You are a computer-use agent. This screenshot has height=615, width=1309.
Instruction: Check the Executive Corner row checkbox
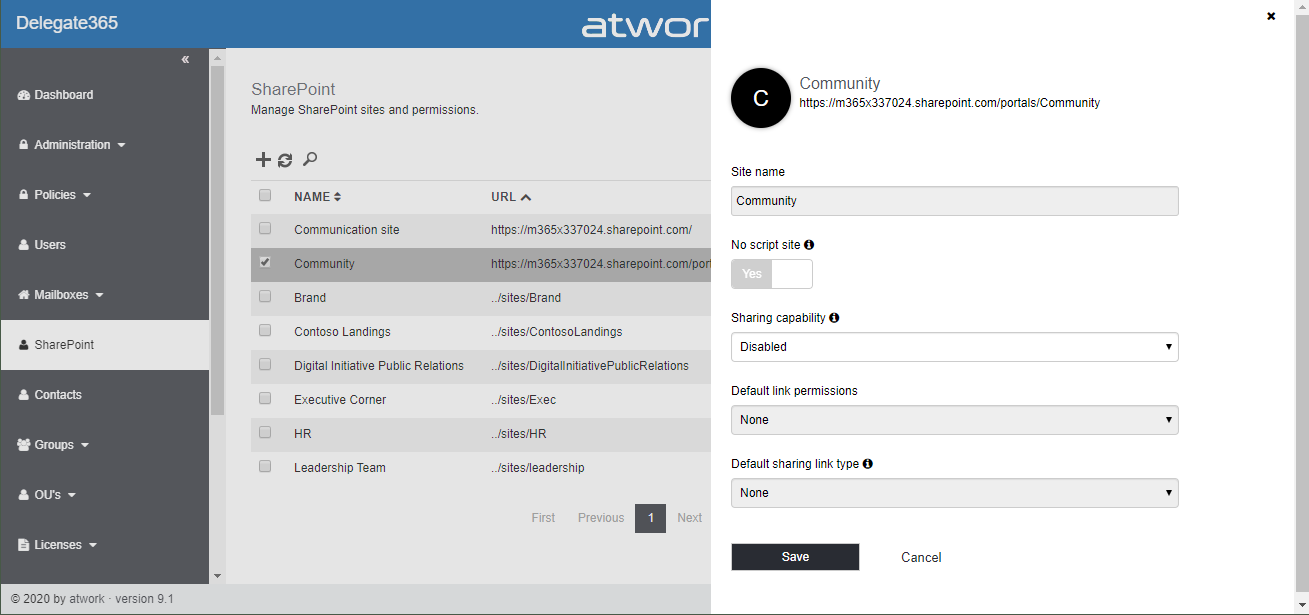click(265, 398)
